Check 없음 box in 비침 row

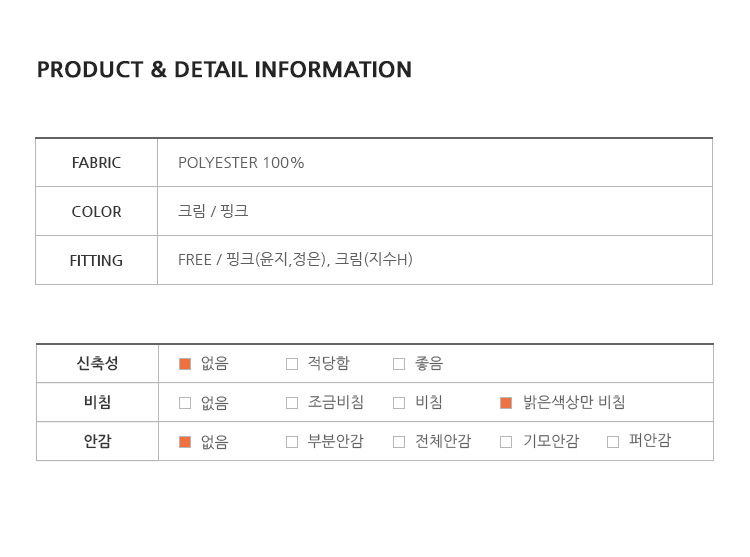[185, 403]
